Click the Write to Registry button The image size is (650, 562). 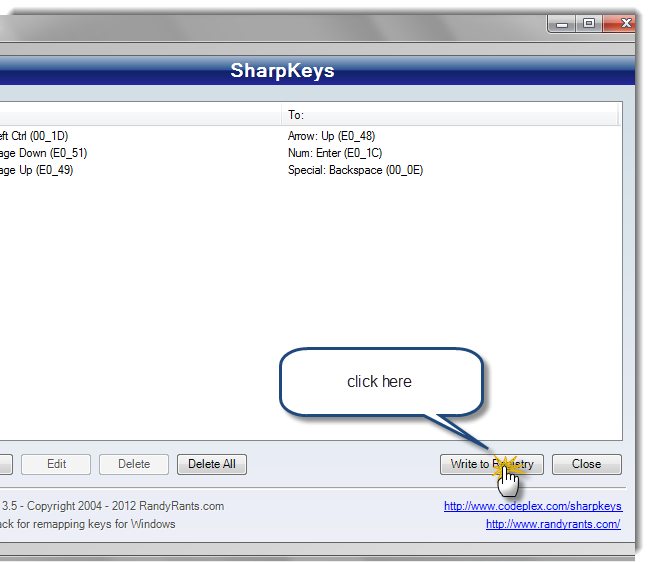pyautogui.click(x=491, y=464)
